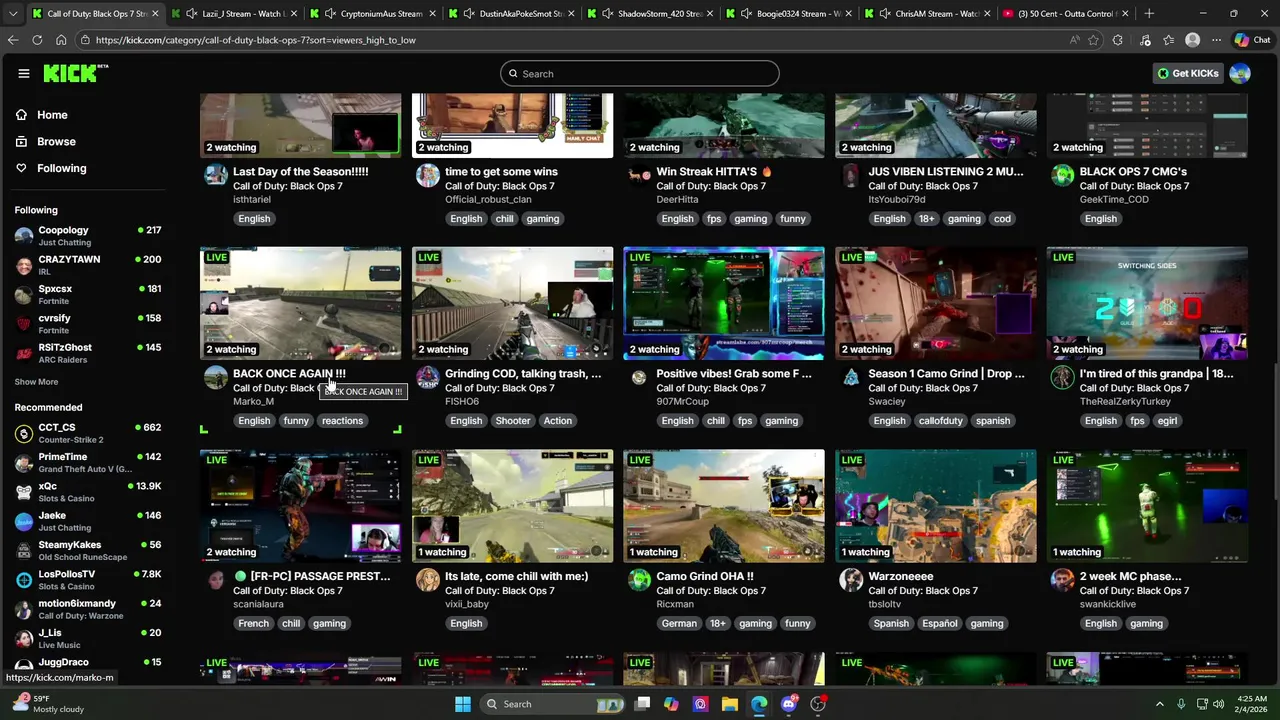The image size is (1280, 720).
Task: Click RSiTzGhost avatar in sidebar
Action: click(x=24, y=353)
